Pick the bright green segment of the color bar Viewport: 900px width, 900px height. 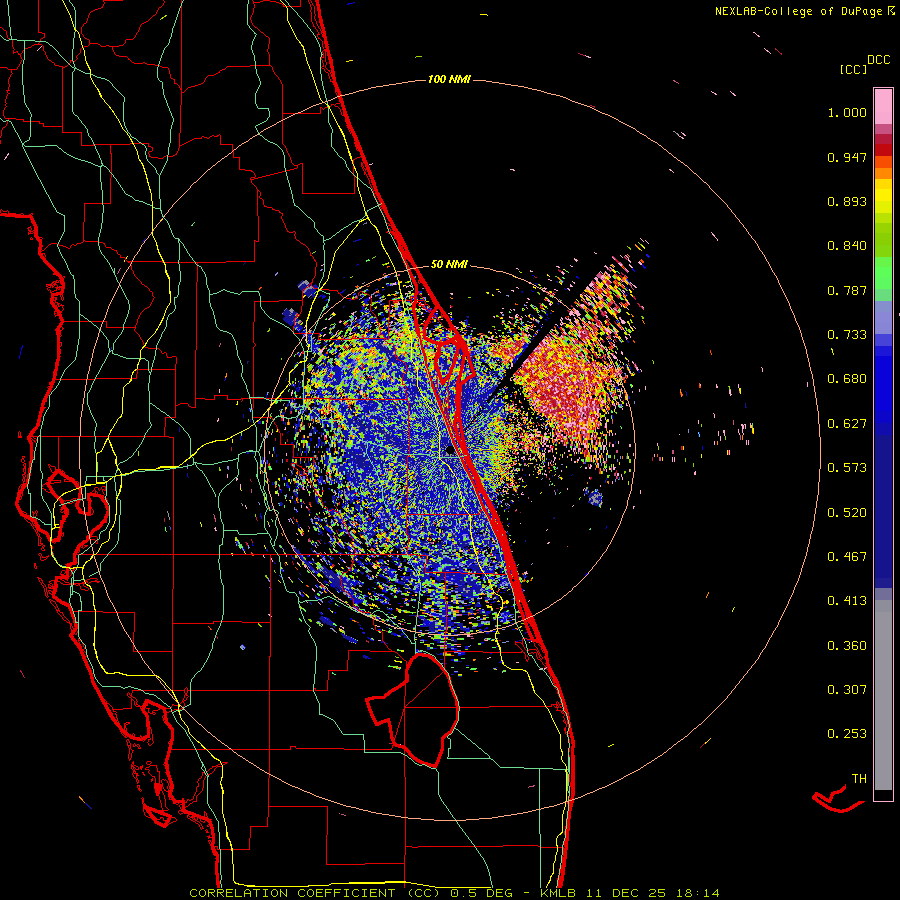click(883, 273)
